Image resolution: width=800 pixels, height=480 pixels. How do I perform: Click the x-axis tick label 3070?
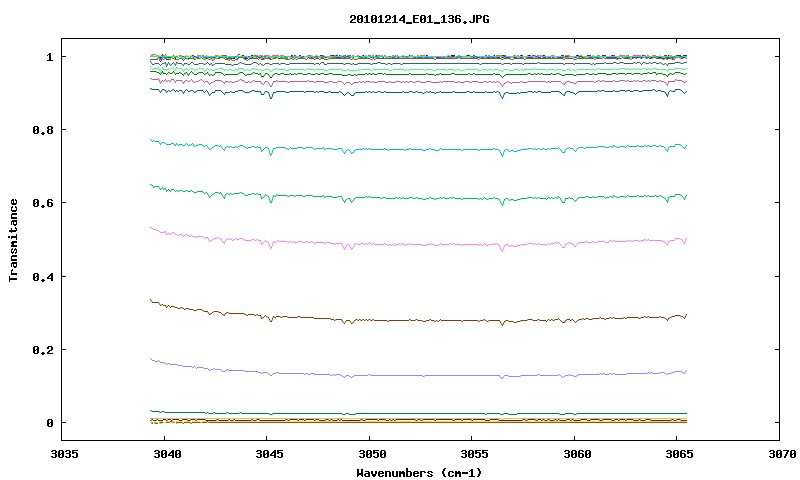[782, 453]
